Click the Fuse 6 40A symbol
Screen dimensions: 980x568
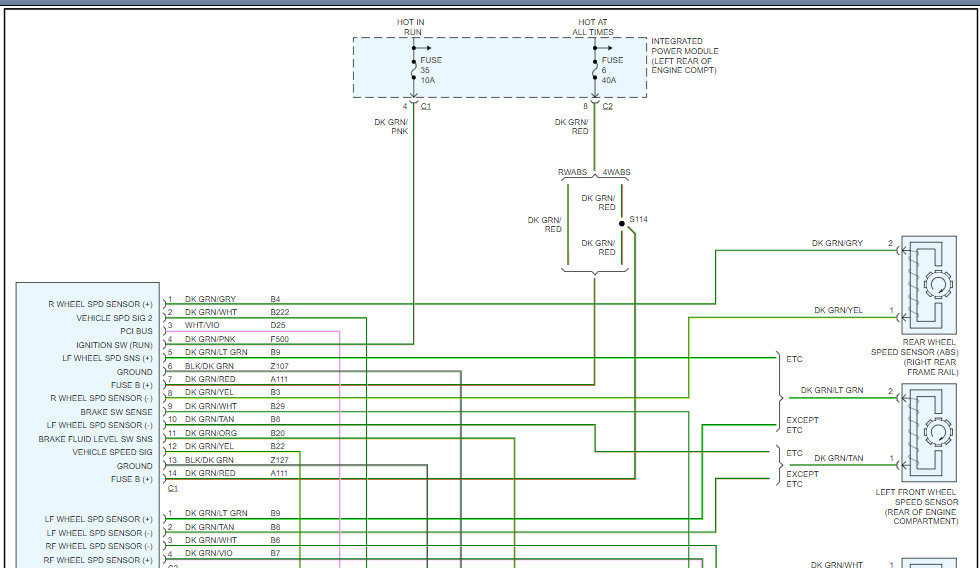click(595, 69)
